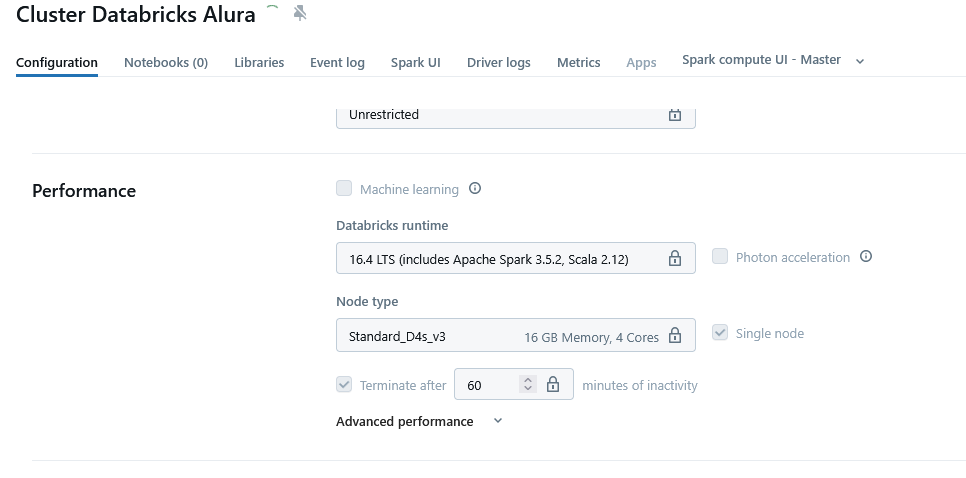Click the inactivity minutes stepper arrows

point(528,385)
